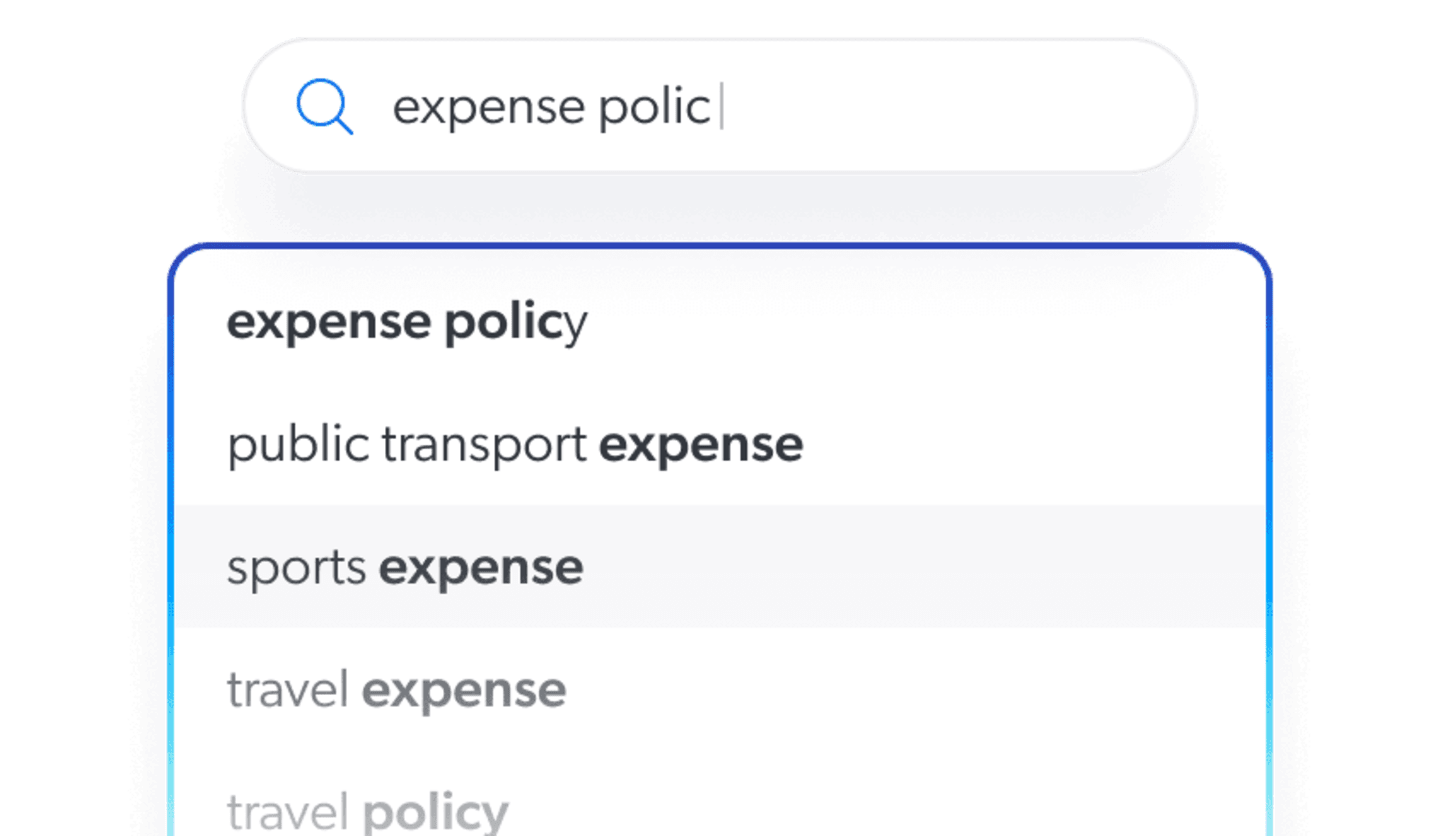Click the word "travel" in "travel expense"

(287, 690)
